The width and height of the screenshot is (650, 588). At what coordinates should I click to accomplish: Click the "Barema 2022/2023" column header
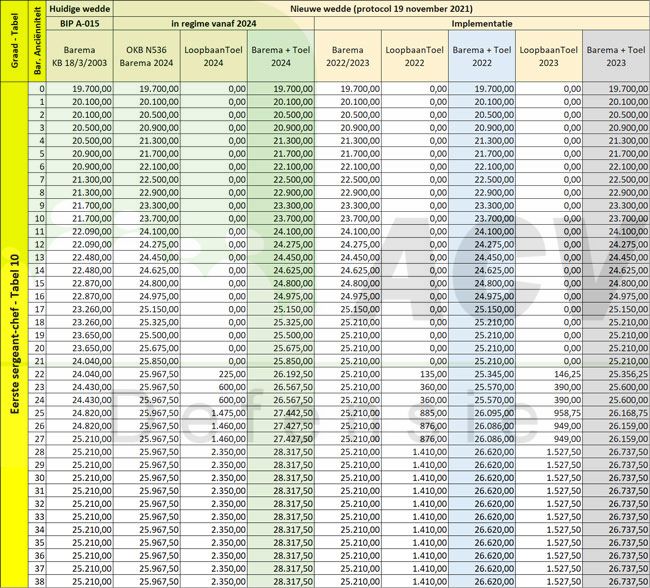(348, 56)
